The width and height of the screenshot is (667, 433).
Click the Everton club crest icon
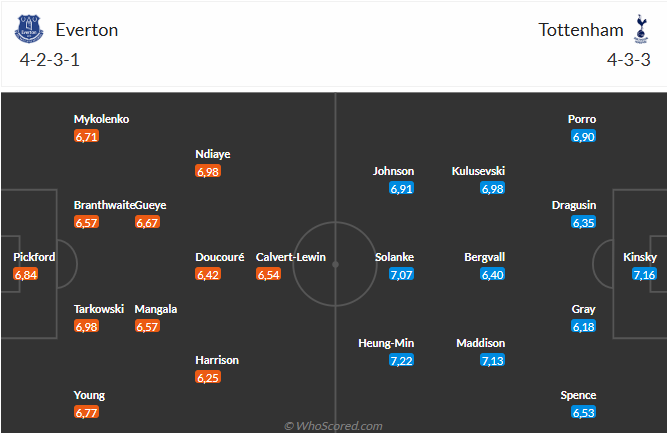point(29,29)
